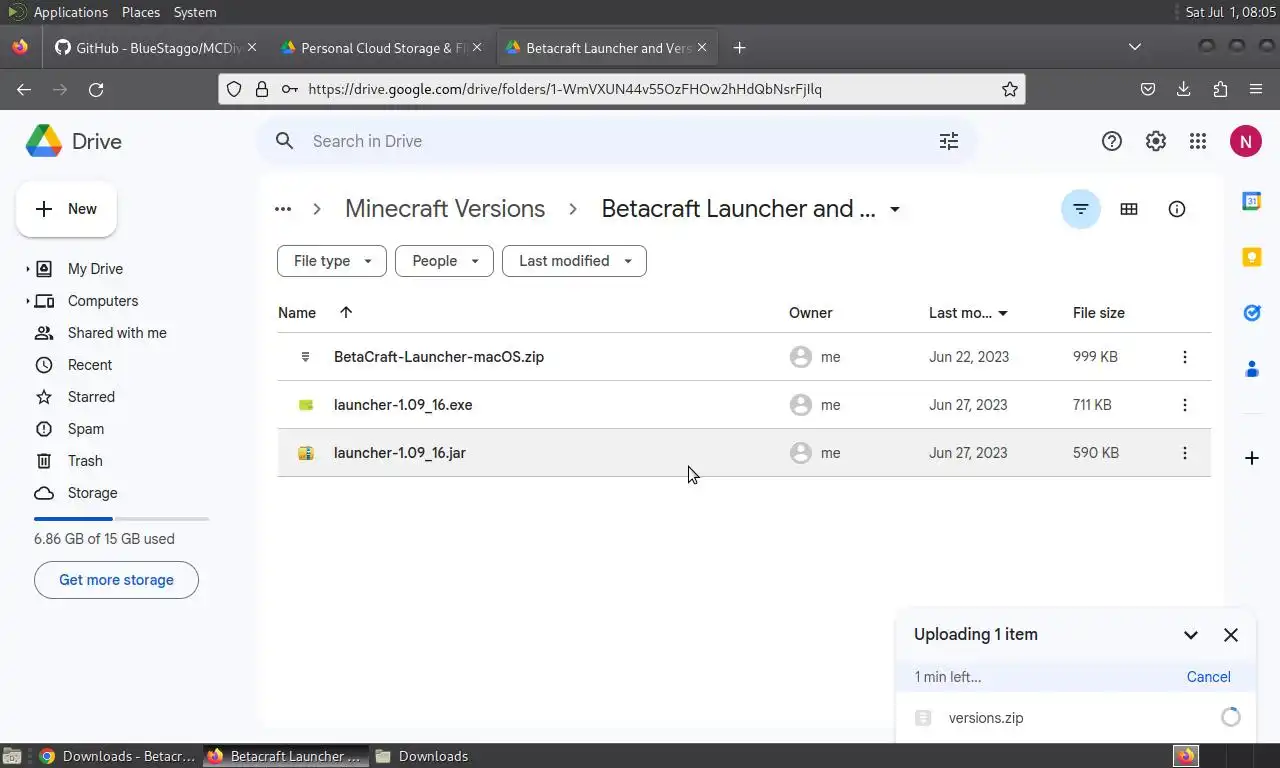The width and height of the screenshot is (1280, 768).
Task: Open the Places menu
Action: tap(141, 12)
